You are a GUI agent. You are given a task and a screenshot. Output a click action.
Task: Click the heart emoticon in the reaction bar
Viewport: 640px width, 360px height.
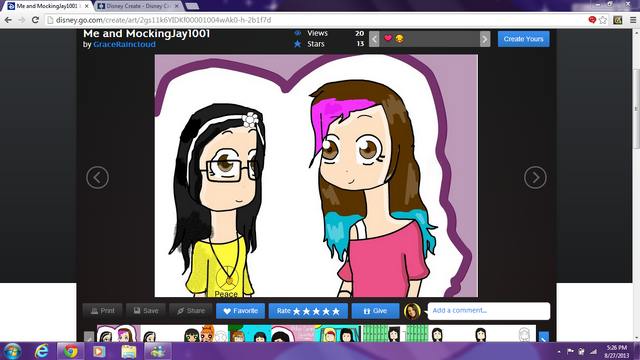[388, 38]
